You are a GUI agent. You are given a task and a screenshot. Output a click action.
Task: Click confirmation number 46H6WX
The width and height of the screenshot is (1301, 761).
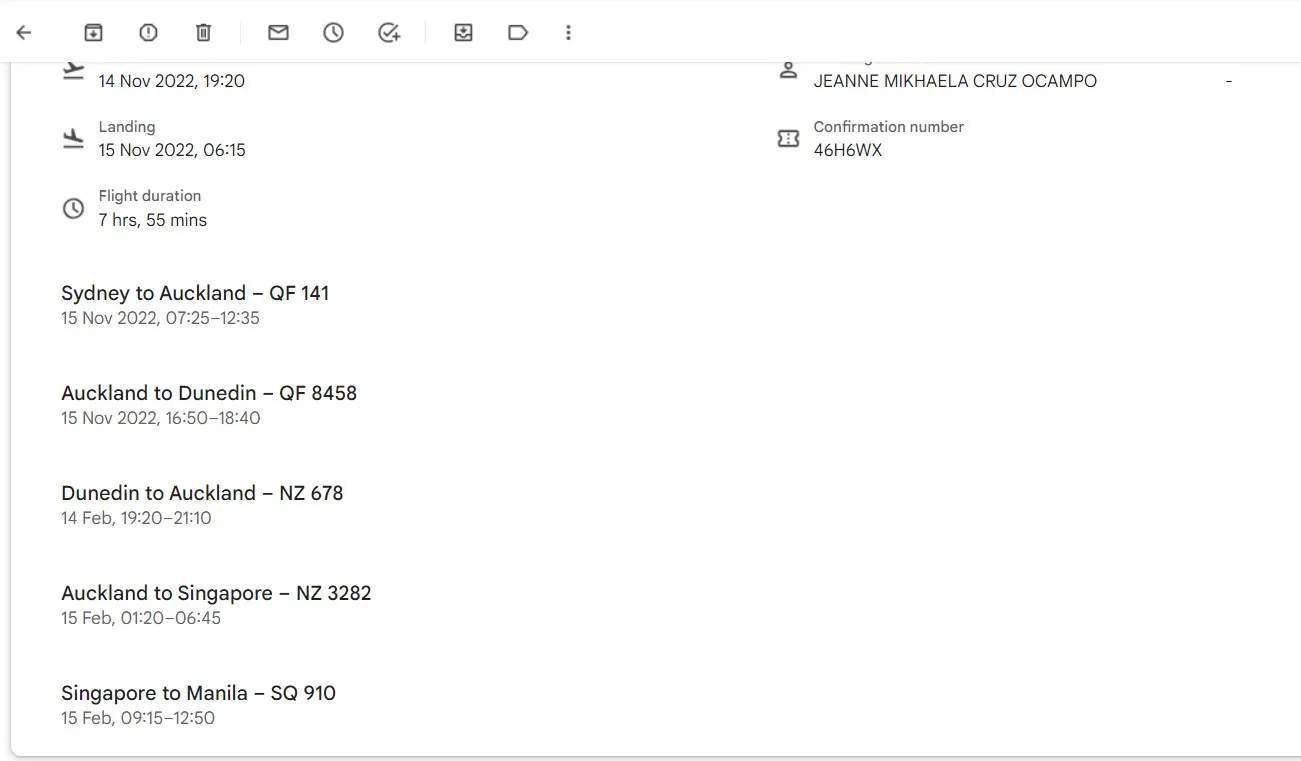[x=848, y=151]
